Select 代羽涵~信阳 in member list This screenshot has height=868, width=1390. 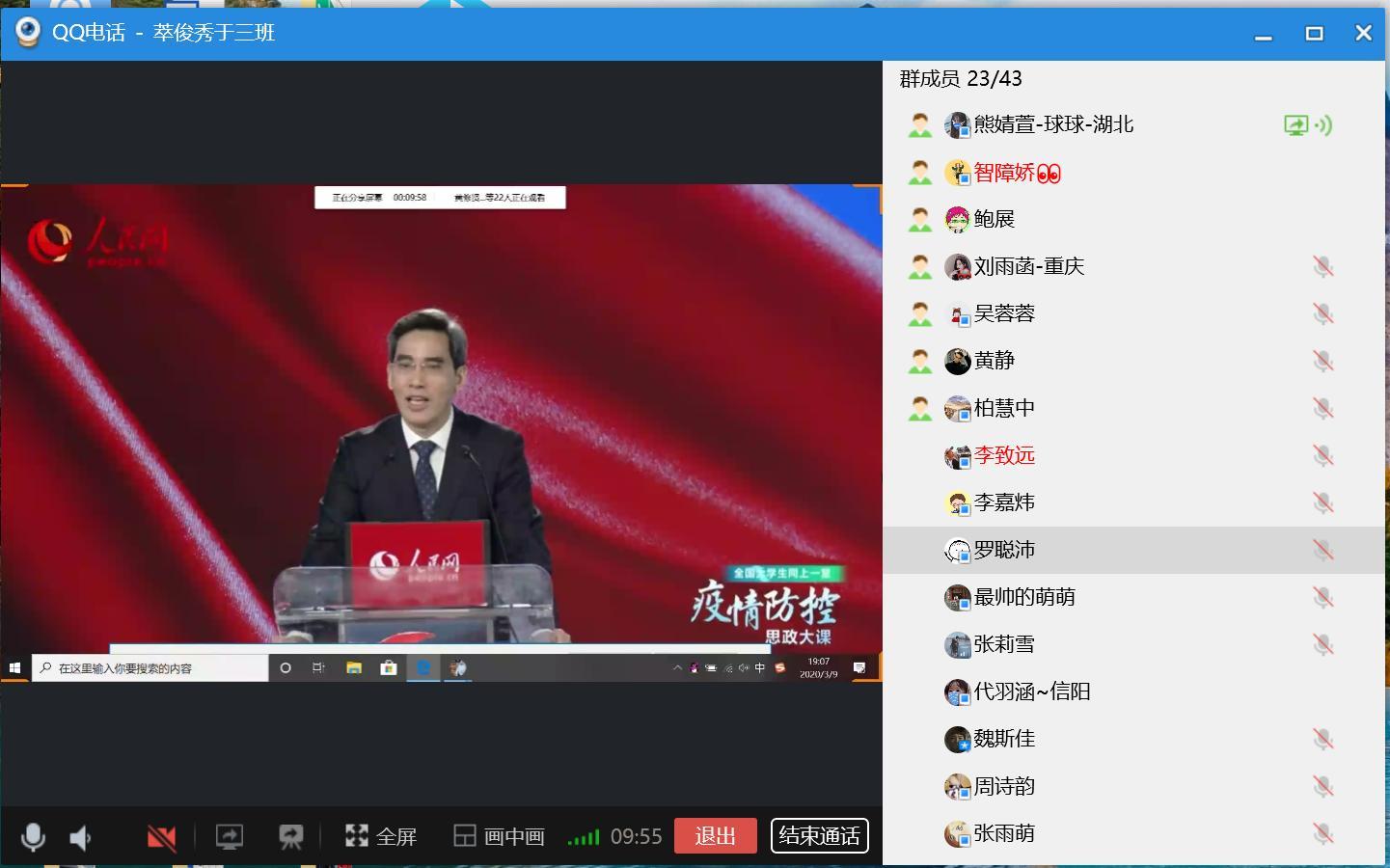1031,692
